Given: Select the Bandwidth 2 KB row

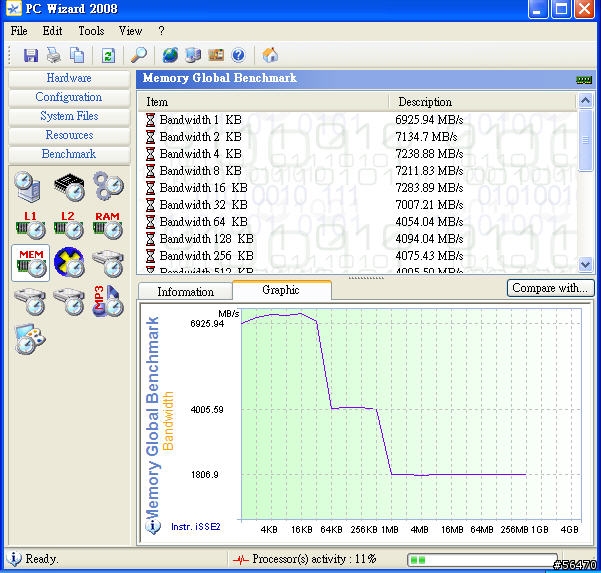Looking at the screenshot, I should click(x=357, y=137).
